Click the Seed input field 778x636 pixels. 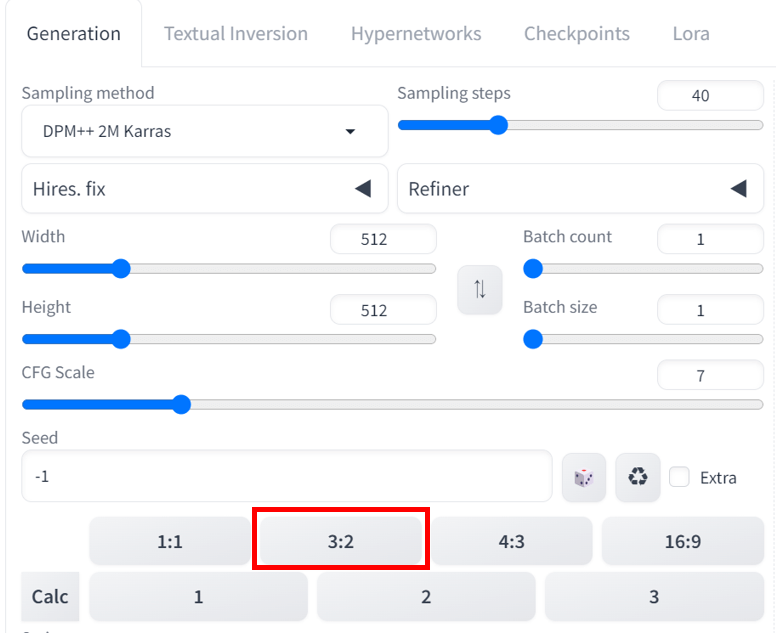coord(287,476)
